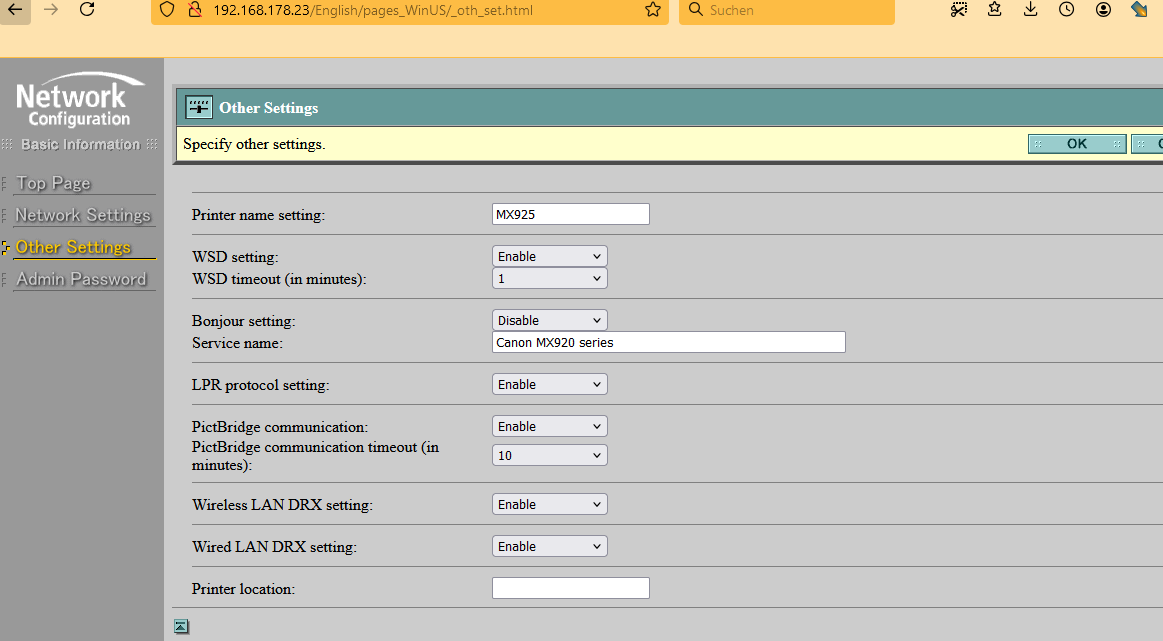Image resolution: width=1163 pixels, height=641 pixels.
Task: Click the search magnifier icon
Action: point(696,10)
